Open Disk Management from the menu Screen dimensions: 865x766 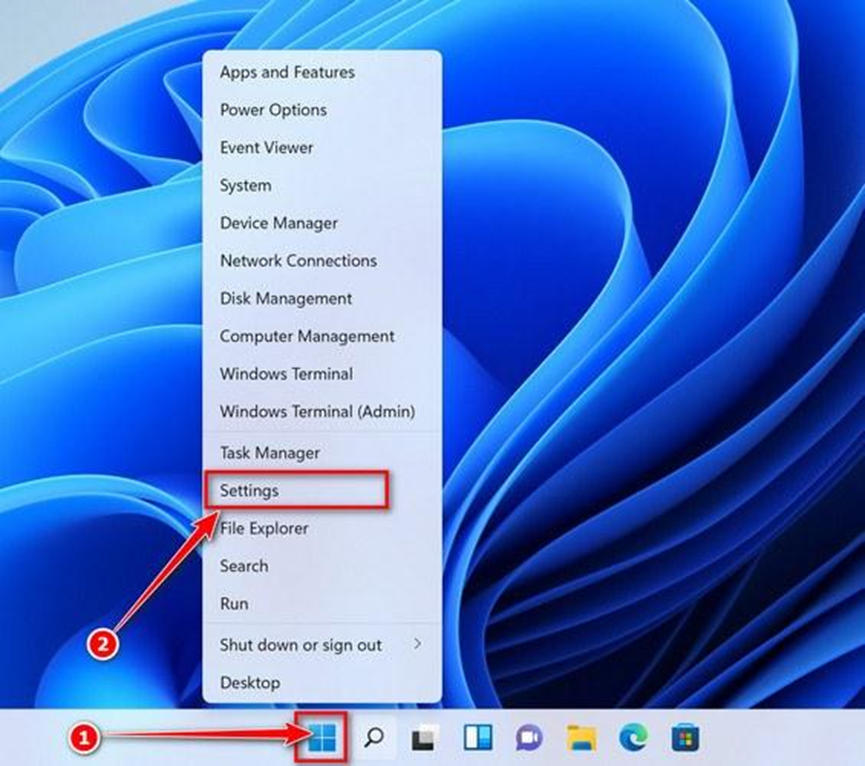[322, 298]
